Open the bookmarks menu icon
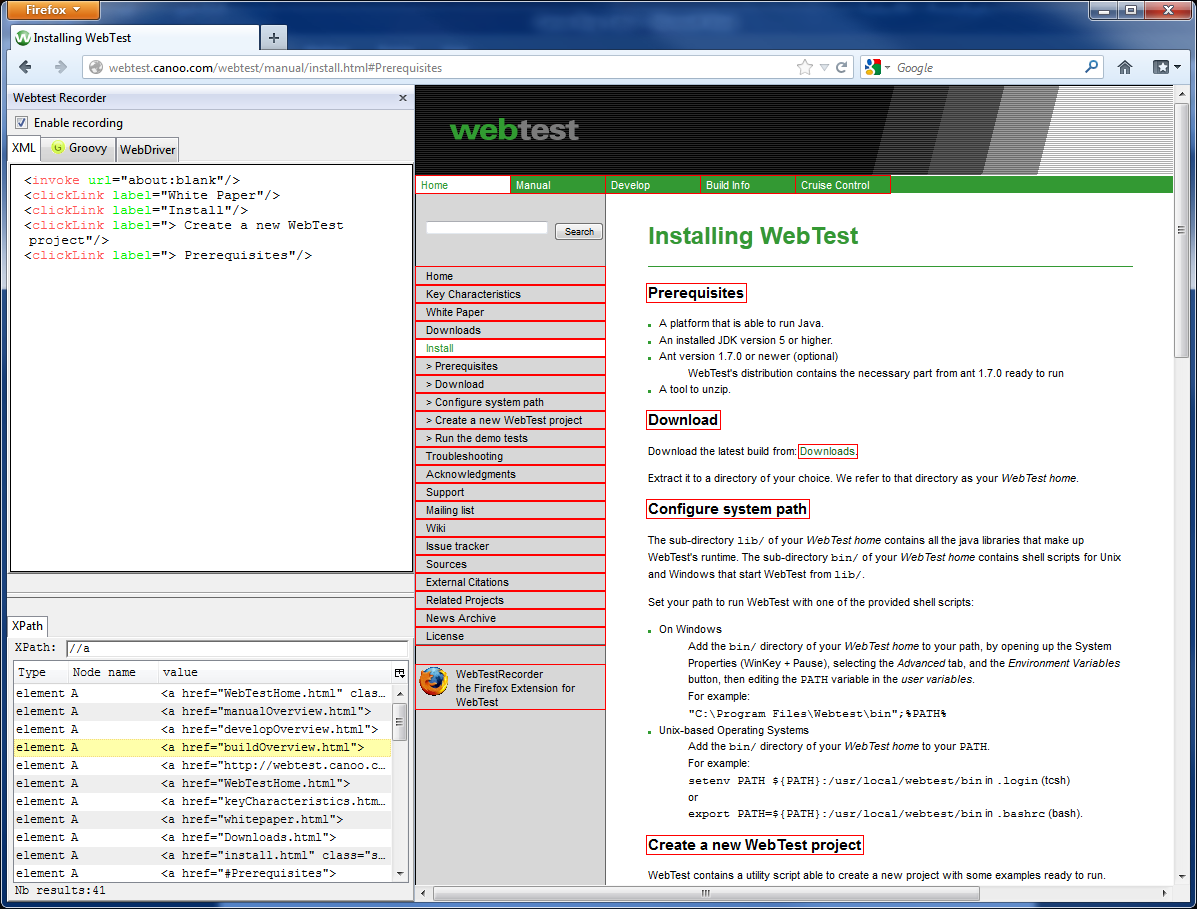The width and height of the screenshot is (1197, 909). click(x=1166, y=67)
